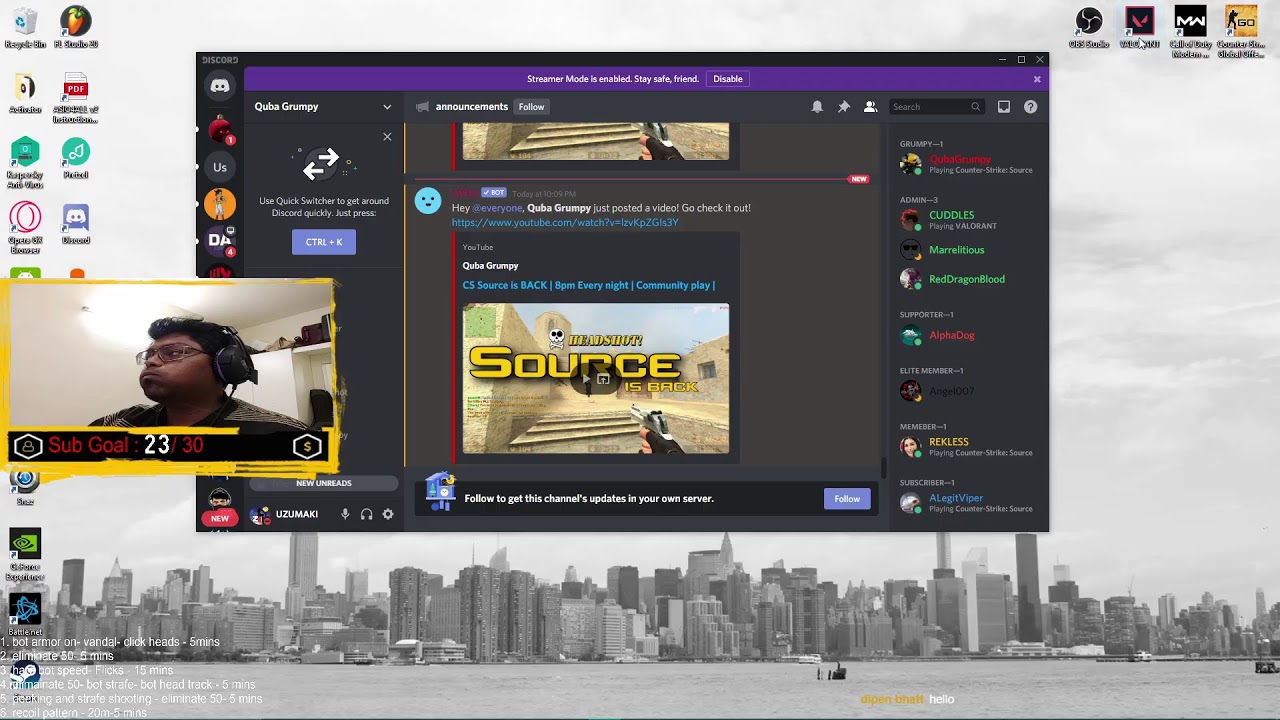Dismiss the Streamer Mode banner
This screenshot has height=720, width=1280.
point(1037,79)
